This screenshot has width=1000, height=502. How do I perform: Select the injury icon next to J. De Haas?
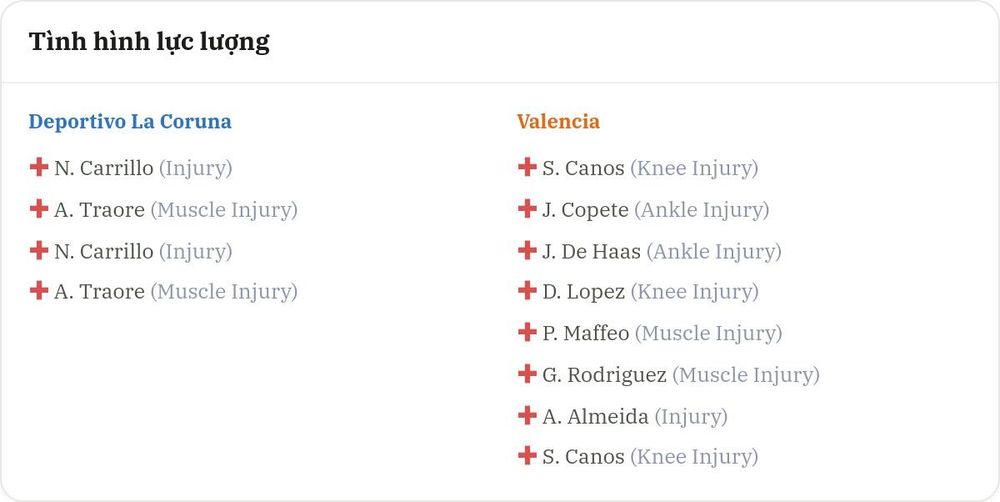click(x=527, y=250)
